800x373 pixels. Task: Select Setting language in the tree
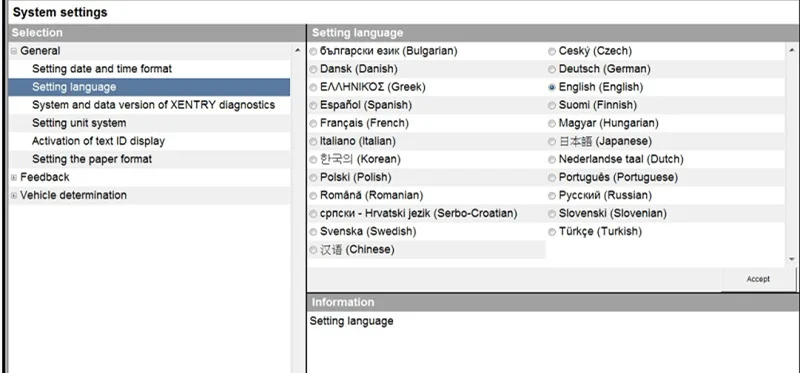(74, 87)
